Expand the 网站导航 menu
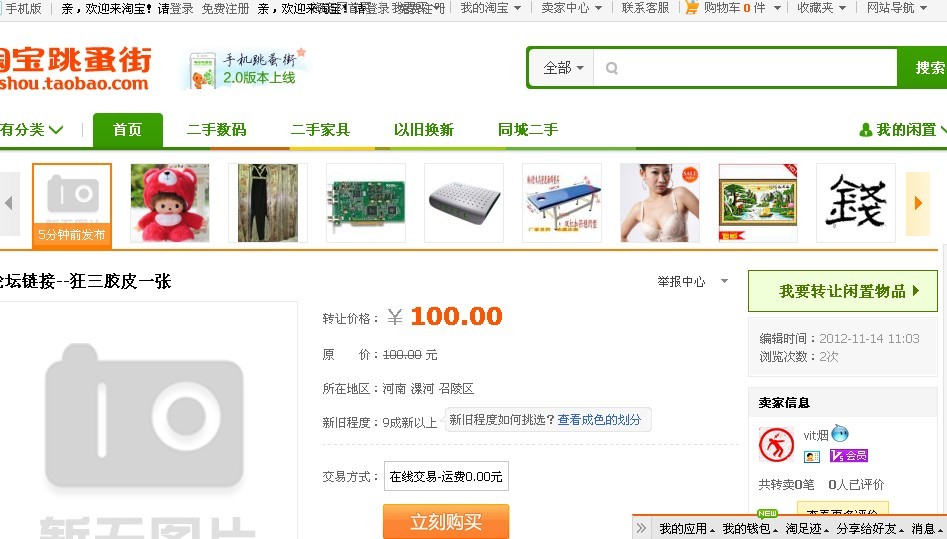Image resolution: width=947 pixels, height=539 pixels. click(897, 8)
